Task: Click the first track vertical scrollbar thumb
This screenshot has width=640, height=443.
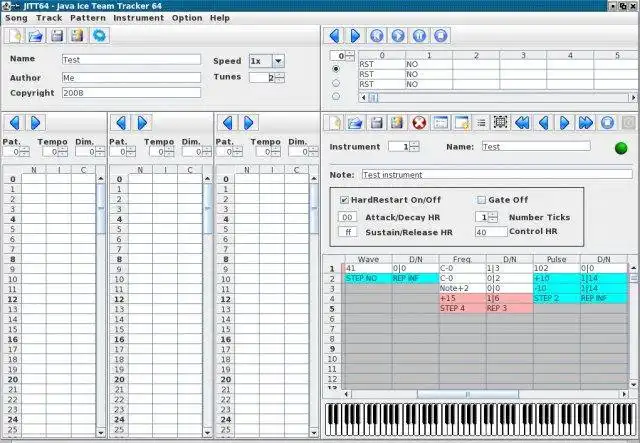Action: click(x=100, y=208)
